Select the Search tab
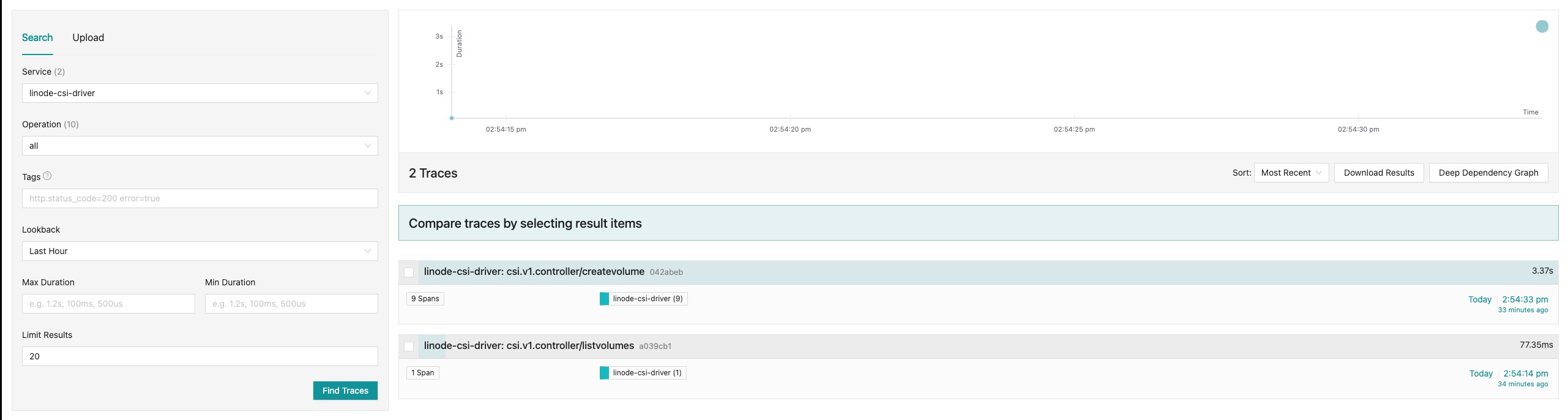The height and width of the screenshot is (420, 1568). coord(37,37)
